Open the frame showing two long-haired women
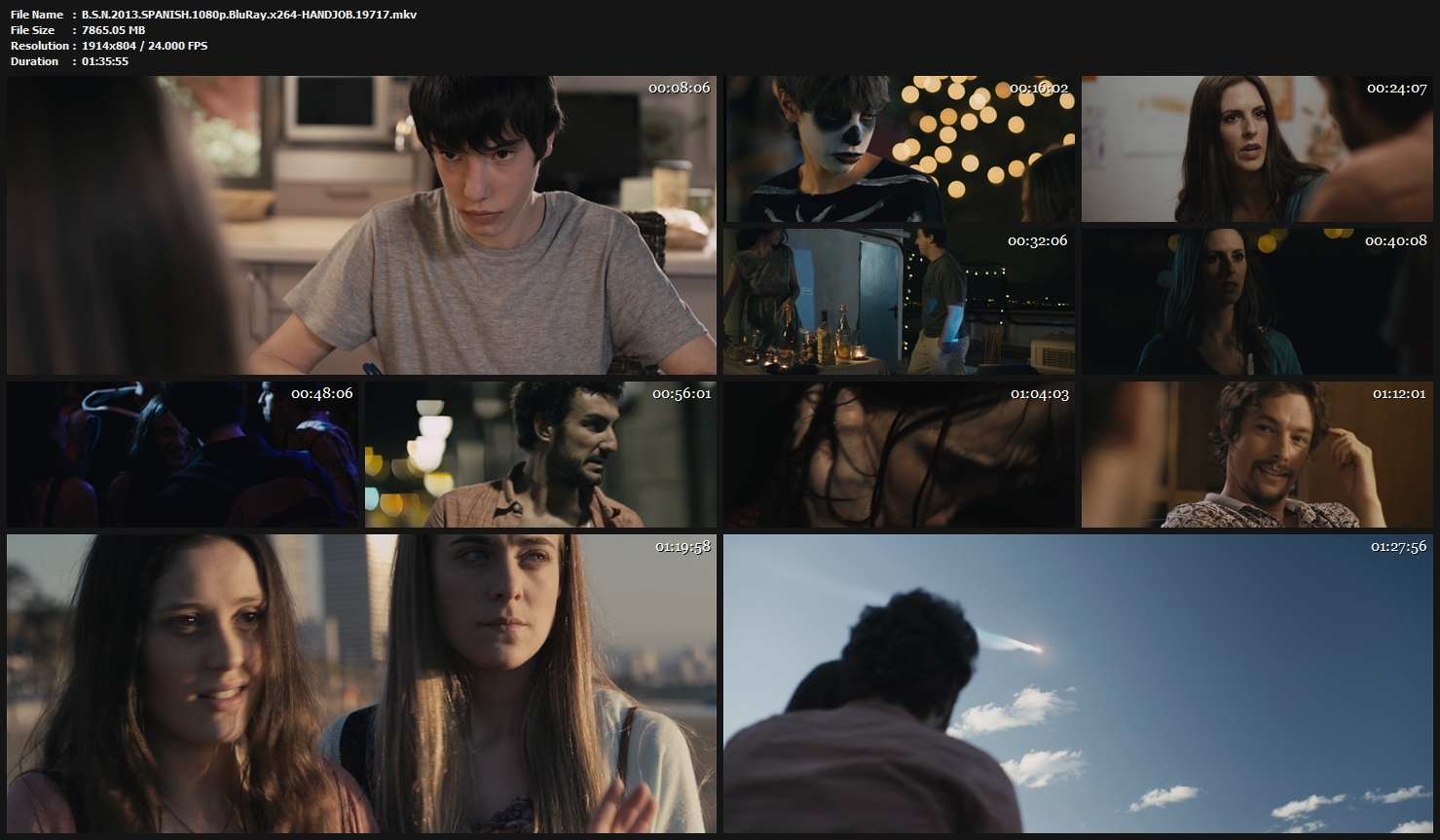 coord(361,683)
